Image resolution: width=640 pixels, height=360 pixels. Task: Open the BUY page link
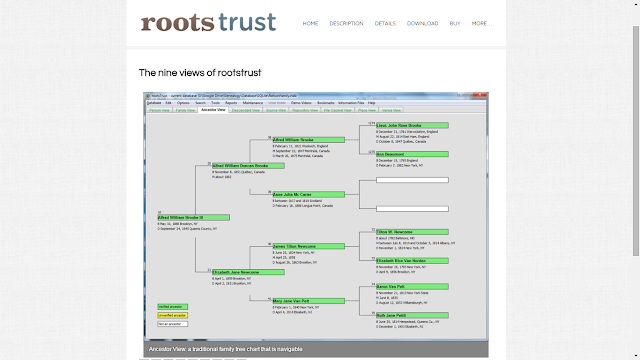pos(455,24)
